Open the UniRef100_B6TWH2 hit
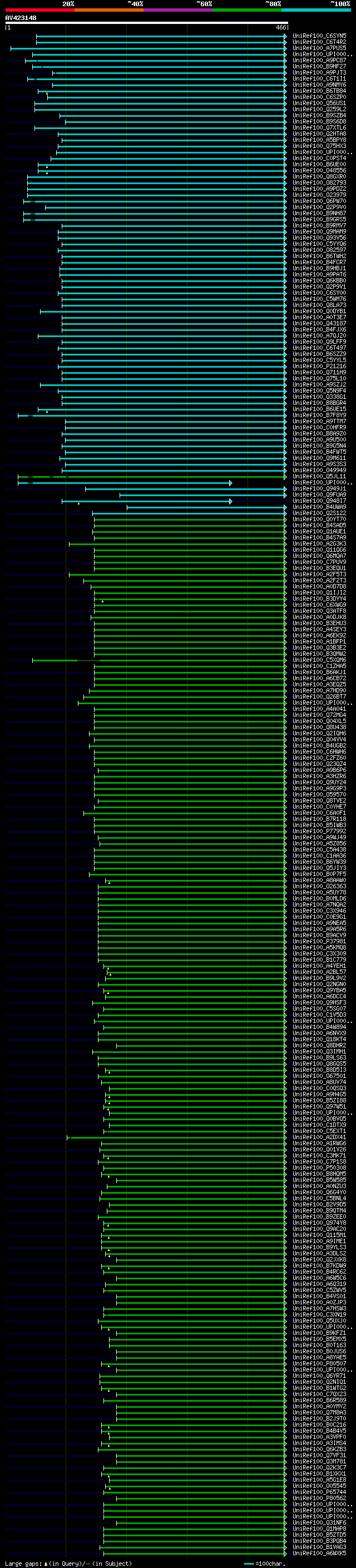356x1568 pixels. (319, 256)
